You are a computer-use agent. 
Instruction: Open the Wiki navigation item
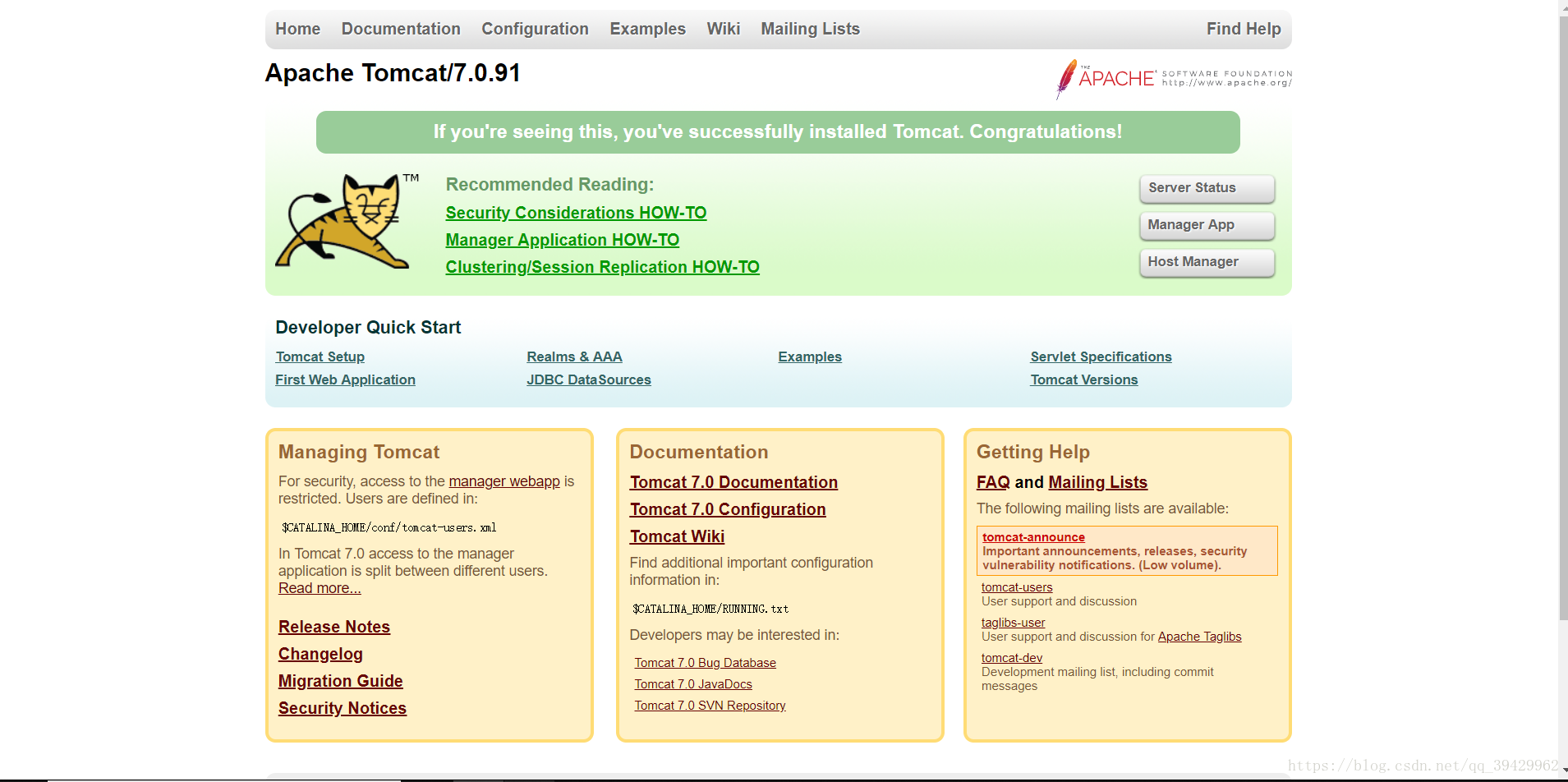[x=723, y=29]
